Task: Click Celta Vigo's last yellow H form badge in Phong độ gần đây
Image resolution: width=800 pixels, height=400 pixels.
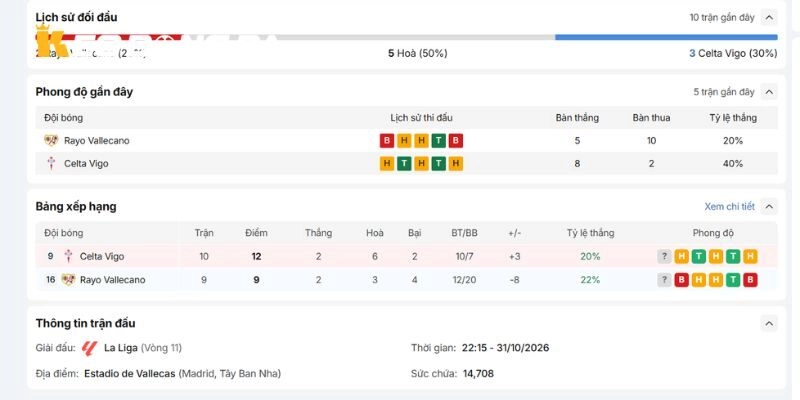Action: (x=456, y=164)
